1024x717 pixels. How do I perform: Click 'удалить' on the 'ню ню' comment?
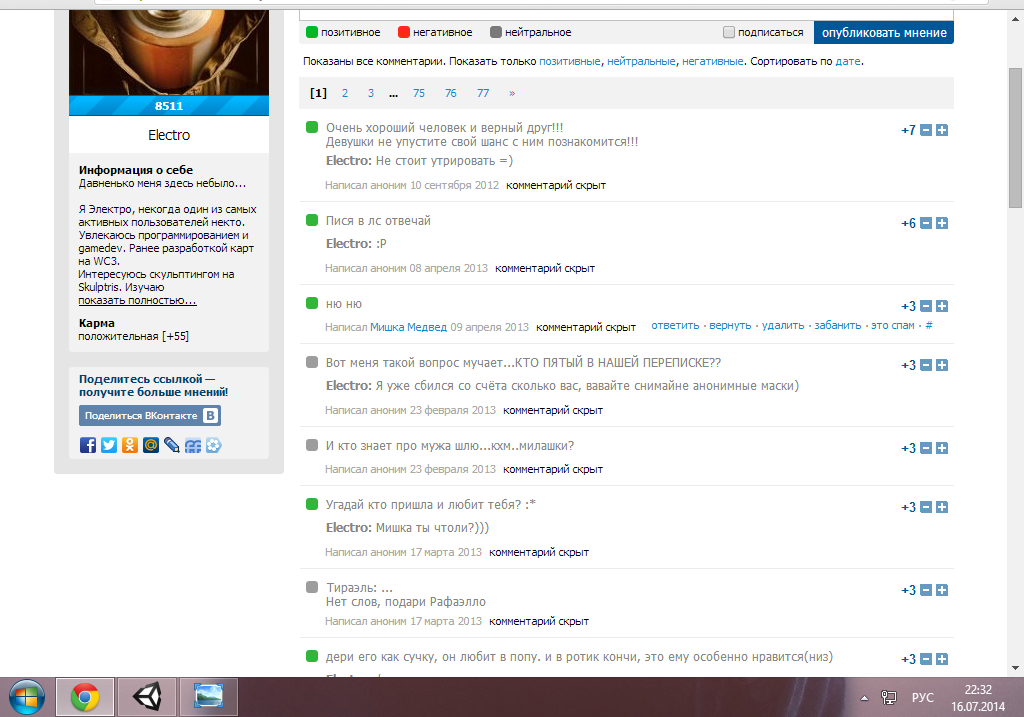click(782, 325)
